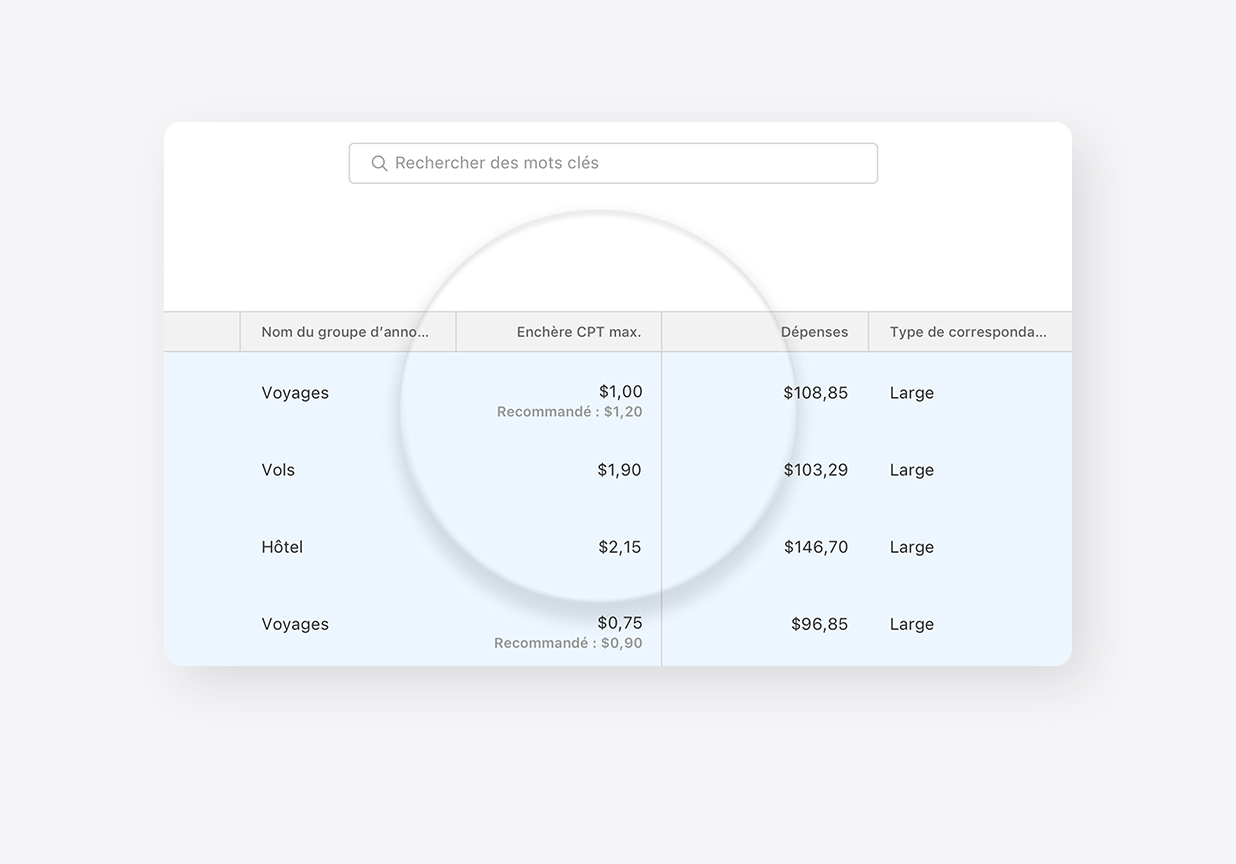This screenshot has height=864, width=1236.
Task: Select the blank first column header cell
Action: click(x=202, y=332)
